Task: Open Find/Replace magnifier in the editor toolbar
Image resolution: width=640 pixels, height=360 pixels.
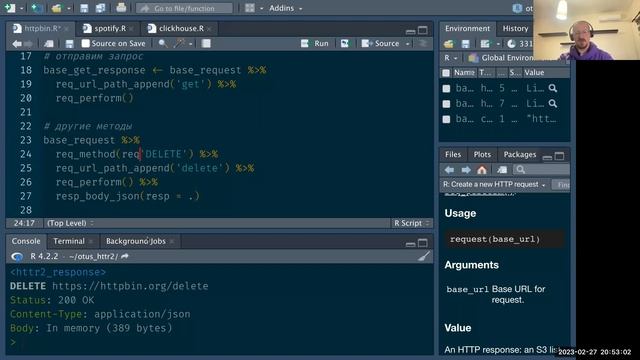Action: (162, 43)
